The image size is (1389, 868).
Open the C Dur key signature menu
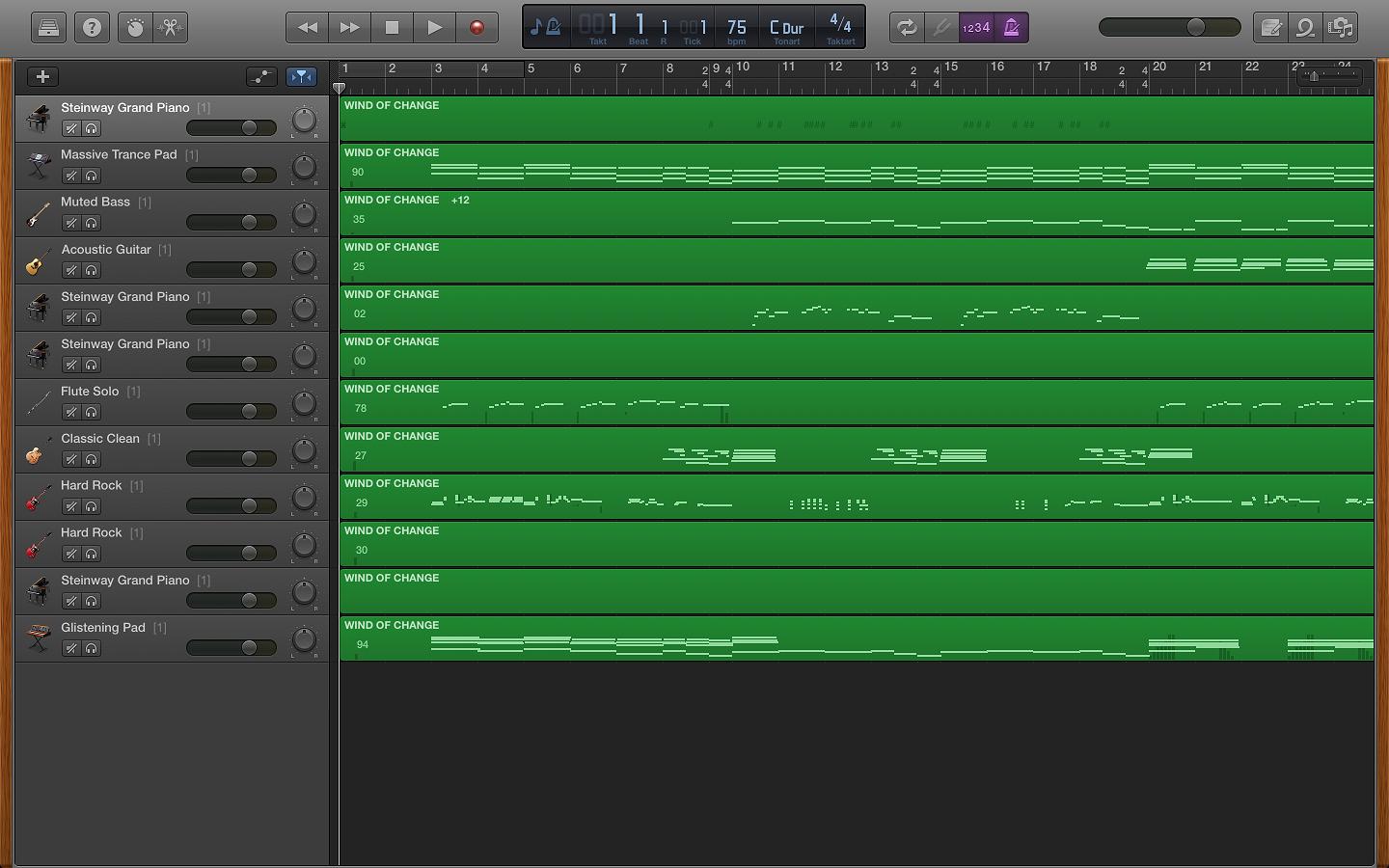pyautogui.click(x=787, y=28)
